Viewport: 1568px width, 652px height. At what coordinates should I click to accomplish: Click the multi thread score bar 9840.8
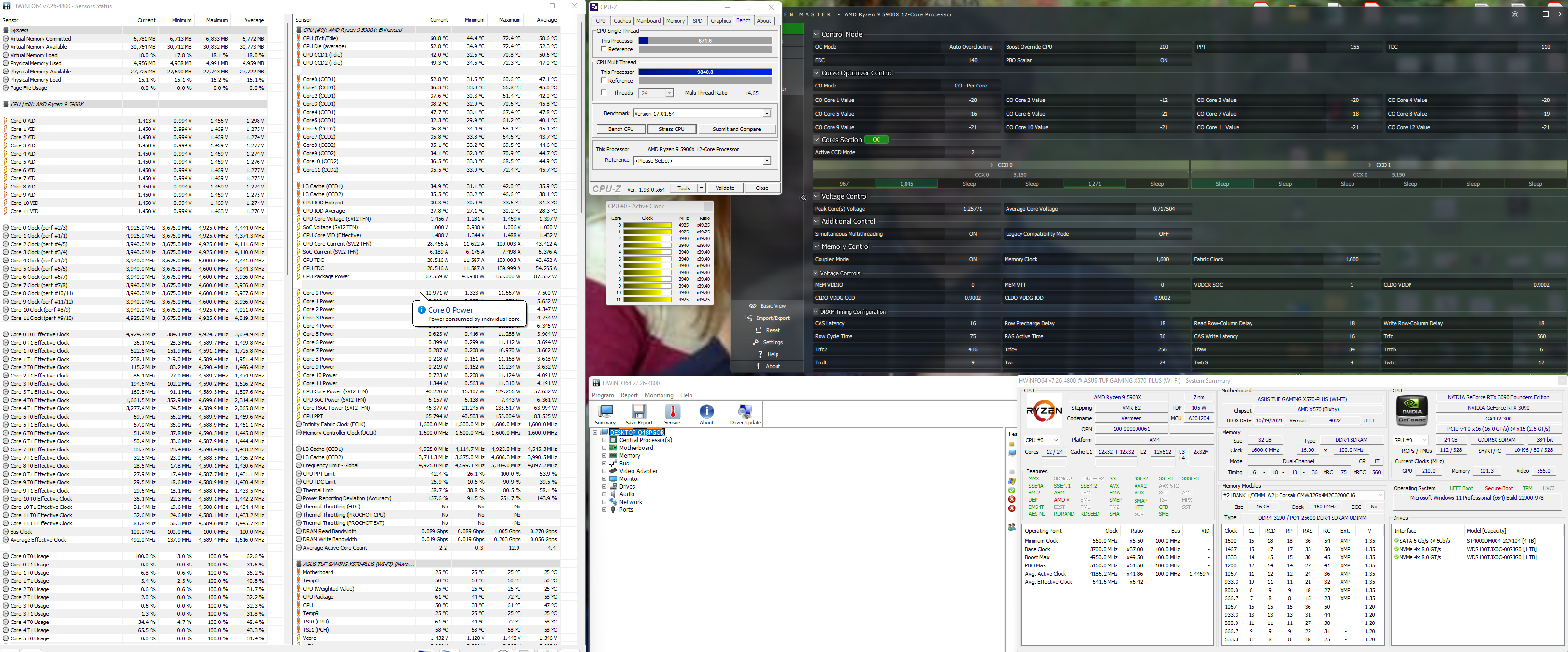705,72
